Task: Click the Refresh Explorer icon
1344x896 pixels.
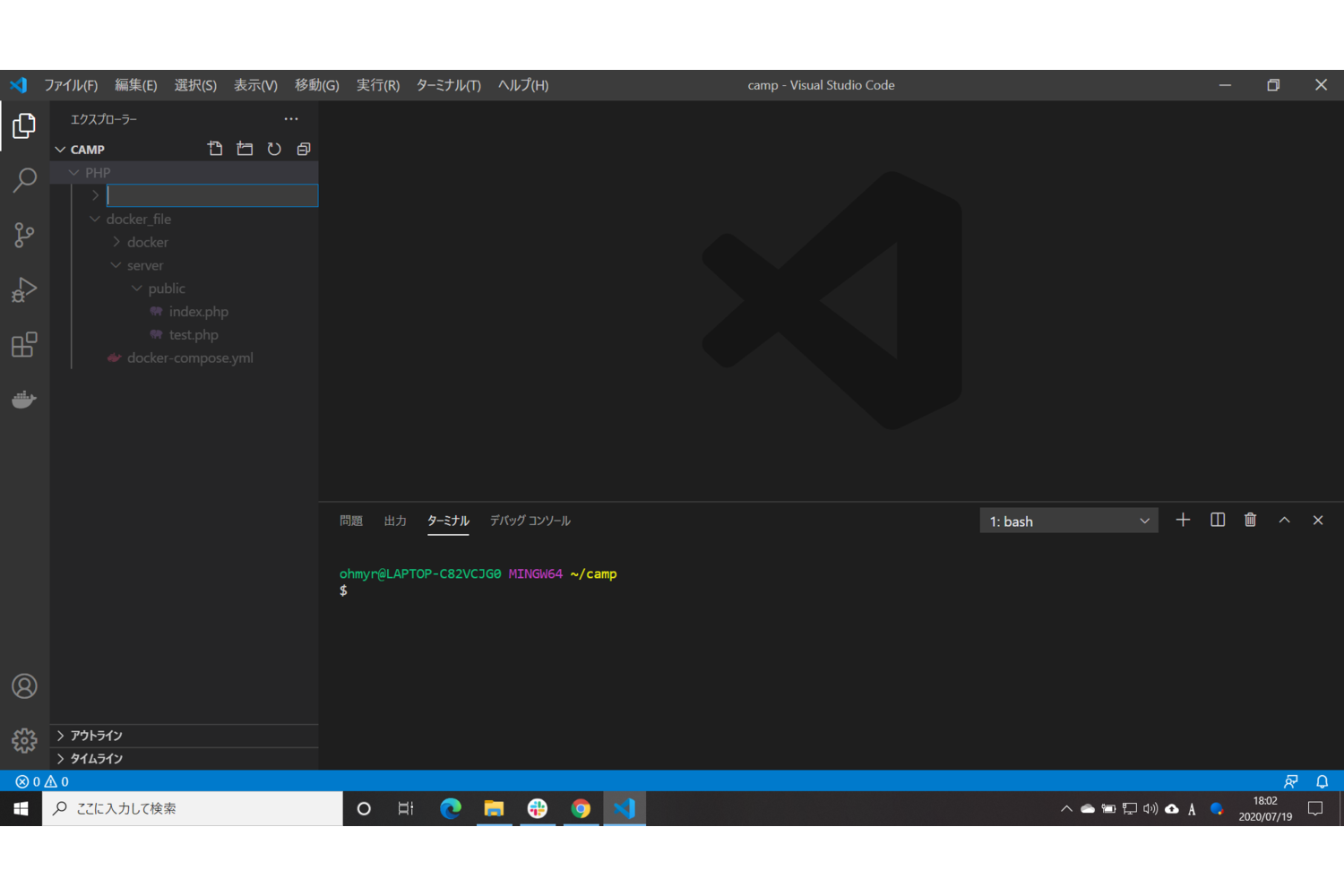Action: pos(274,149)
